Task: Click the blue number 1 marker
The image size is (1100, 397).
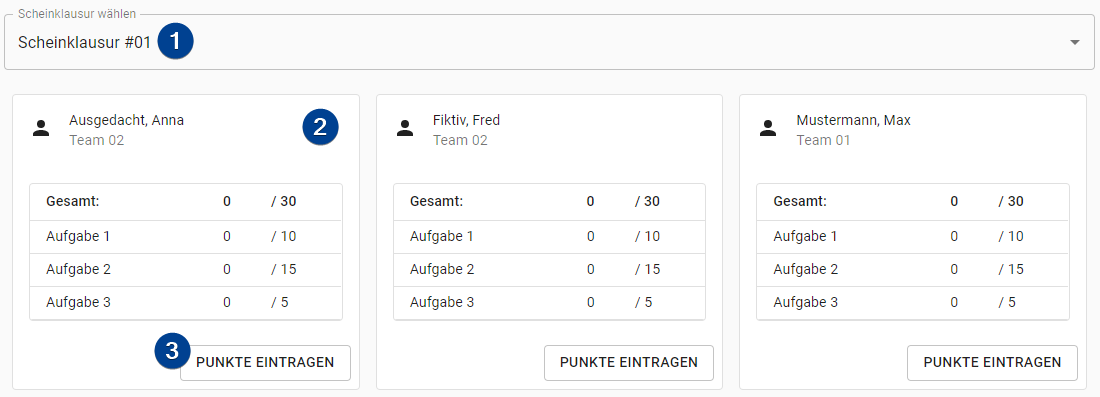Action: pos(175,41)
